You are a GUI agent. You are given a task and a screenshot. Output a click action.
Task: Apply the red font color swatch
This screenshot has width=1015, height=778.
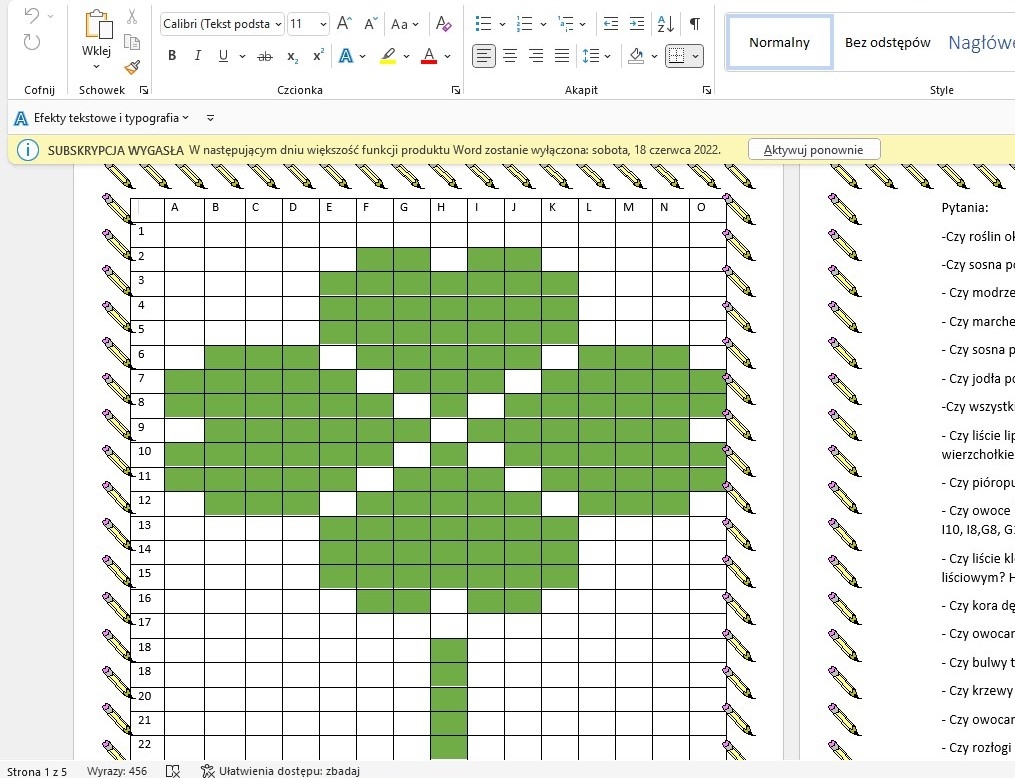[428, 56]
